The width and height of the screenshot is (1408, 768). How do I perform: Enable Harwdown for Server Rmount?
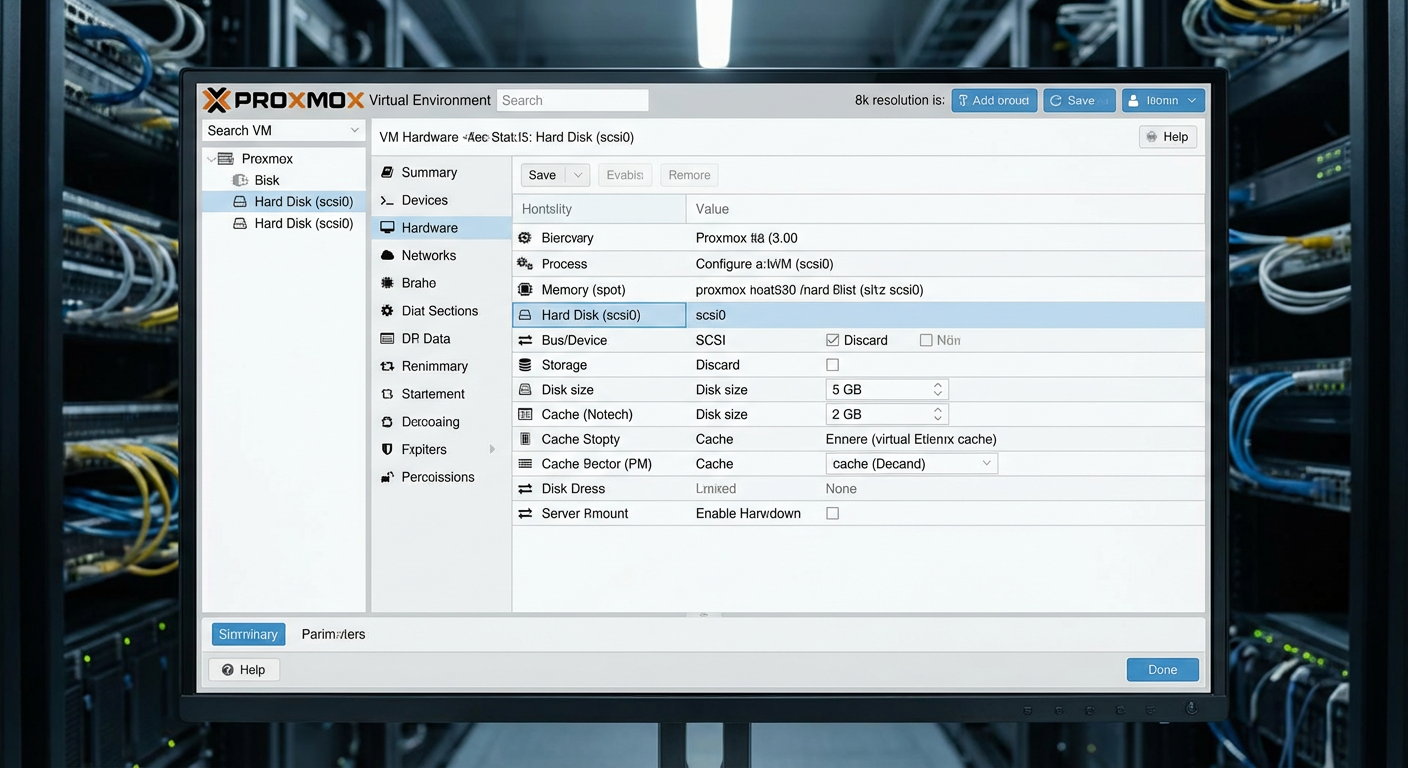[833, 512]
